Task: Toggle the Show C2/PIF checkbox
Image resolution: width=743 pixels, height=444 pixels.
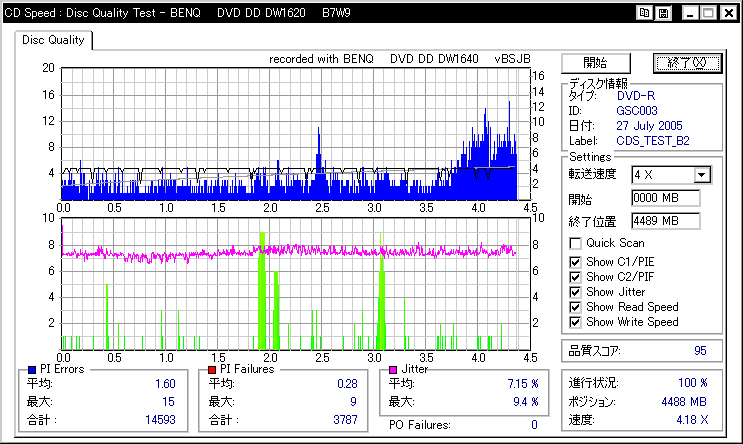Action: click(x=575, y=277)
